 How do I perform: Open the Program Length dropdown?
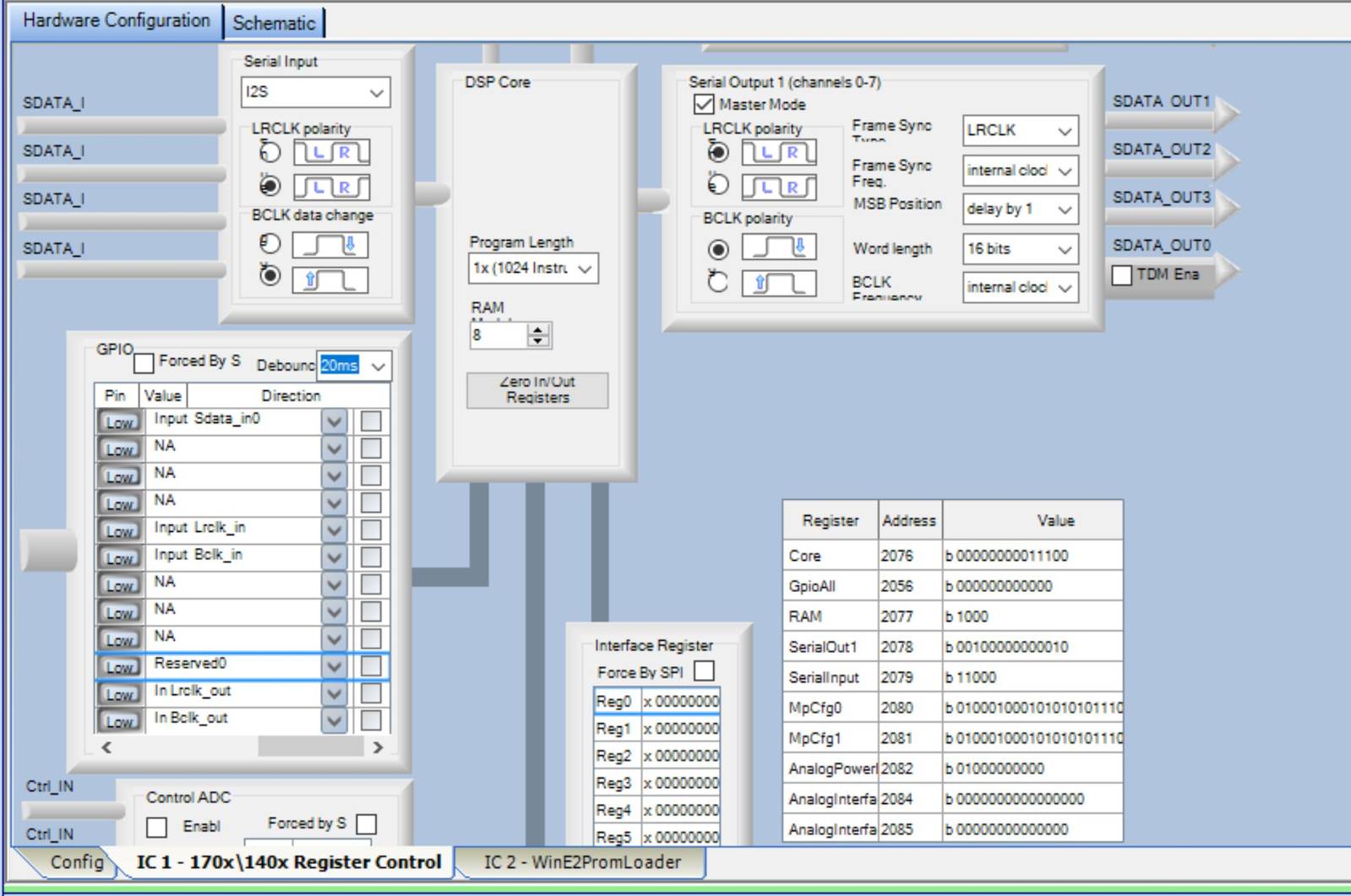tap(533, 269)
